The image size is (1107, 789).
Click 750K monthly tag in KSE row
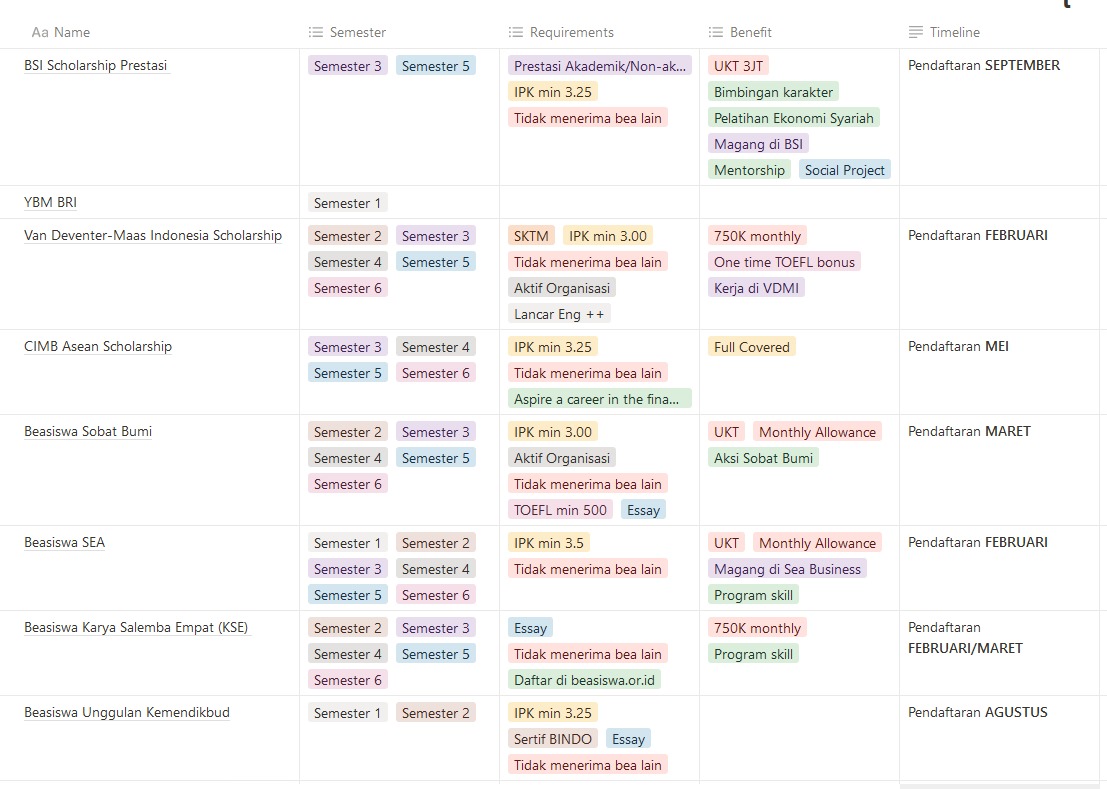click(758, 628)
